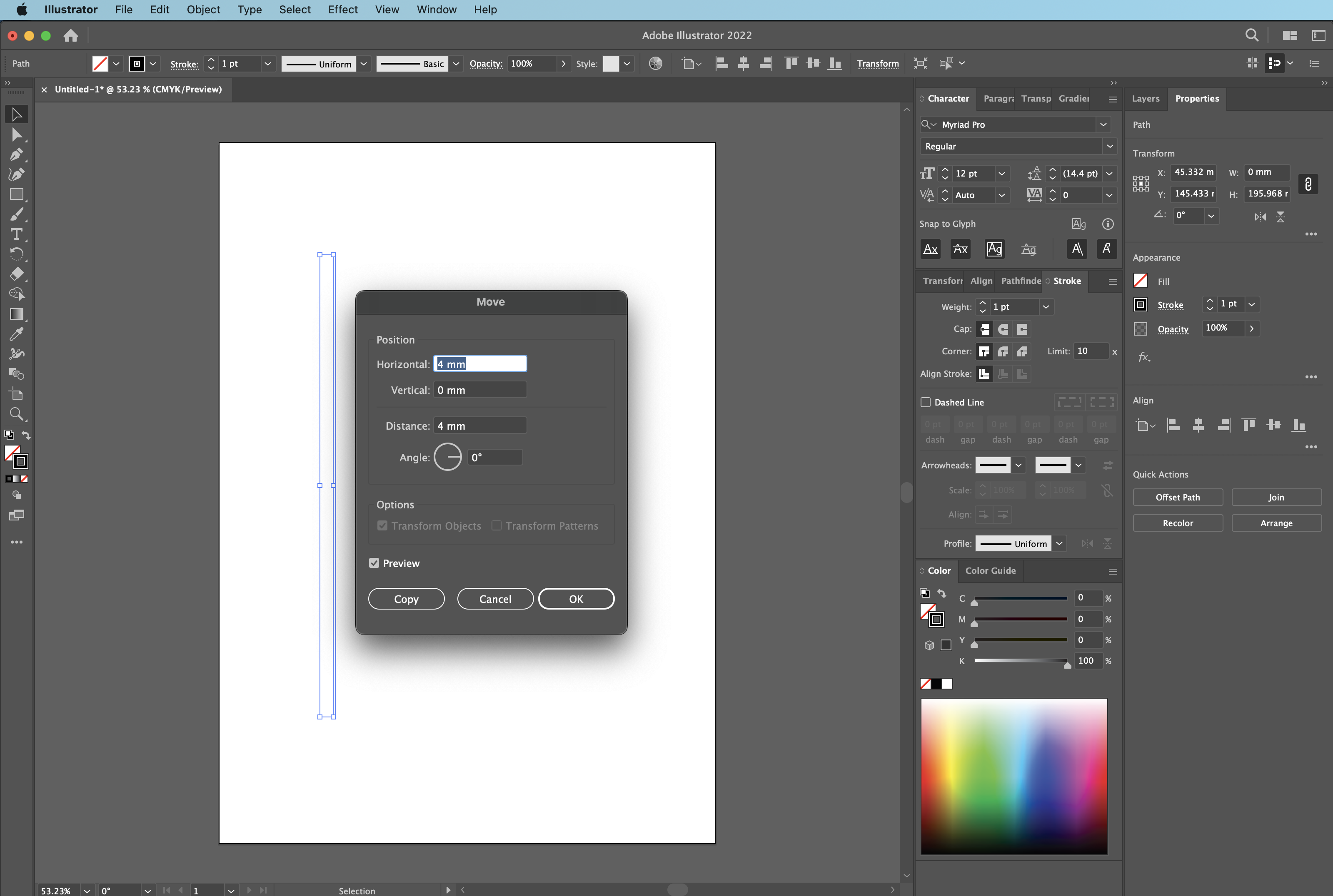
Task: Select the Rectangle tool
Action: (16, 194)
